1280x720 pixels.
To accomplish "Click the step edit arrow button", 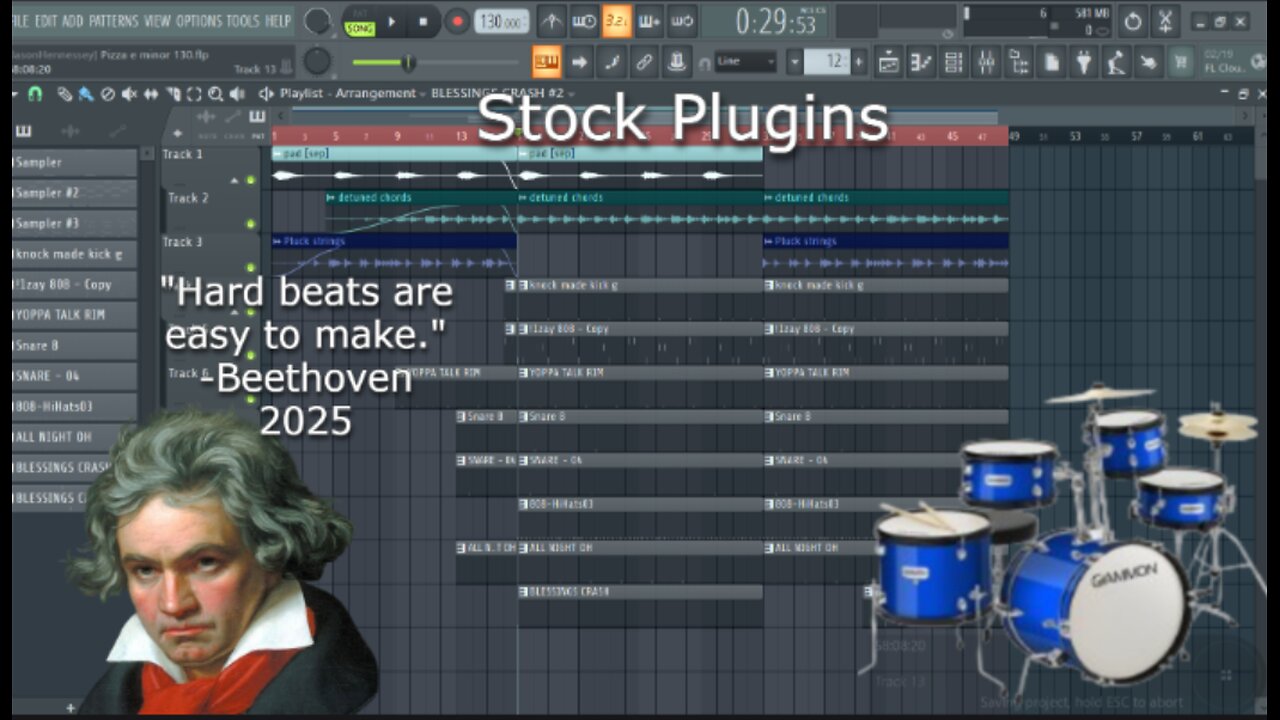I will (579, 62).
